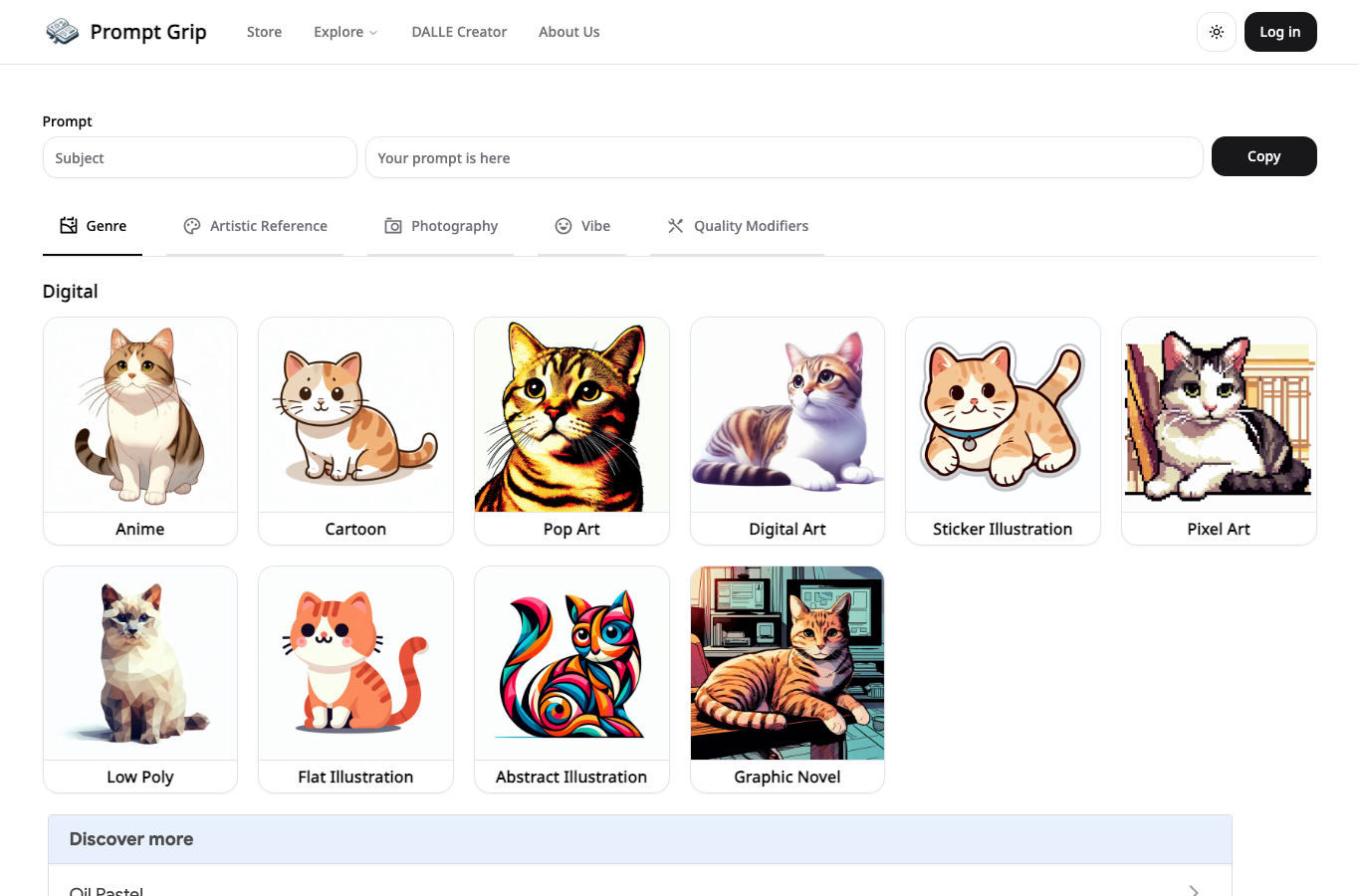Focus the Subject input field
This screenshot has width=1359, height=896.
click(200, 157)
